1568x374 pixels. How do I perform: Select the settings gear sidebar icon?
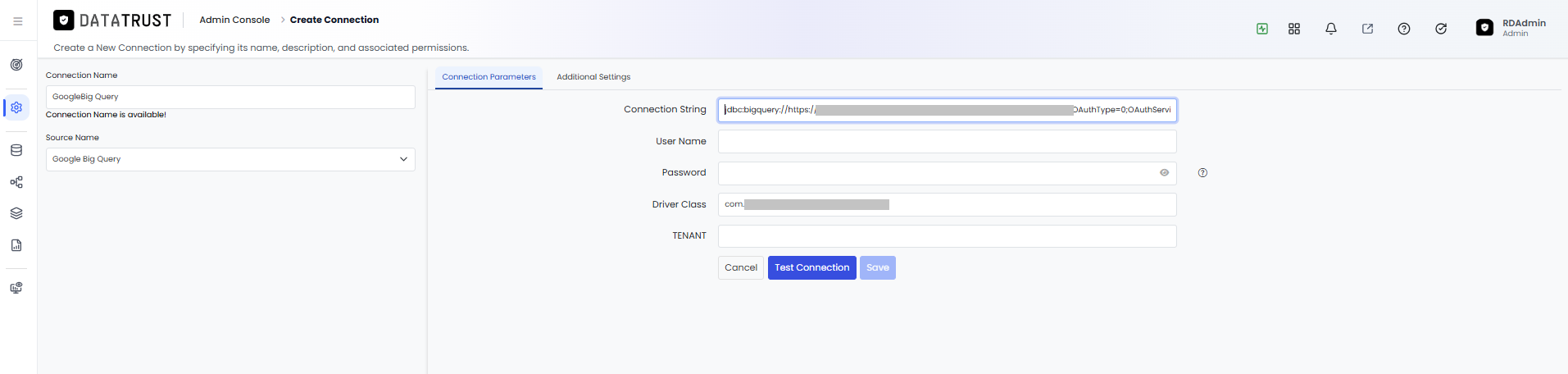[16, 107]
